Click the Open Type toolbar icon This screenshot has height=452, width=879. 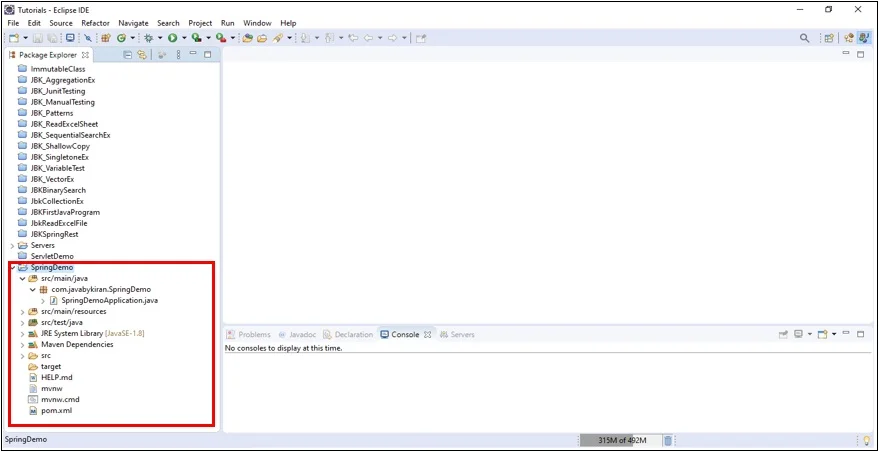point(247,38)
